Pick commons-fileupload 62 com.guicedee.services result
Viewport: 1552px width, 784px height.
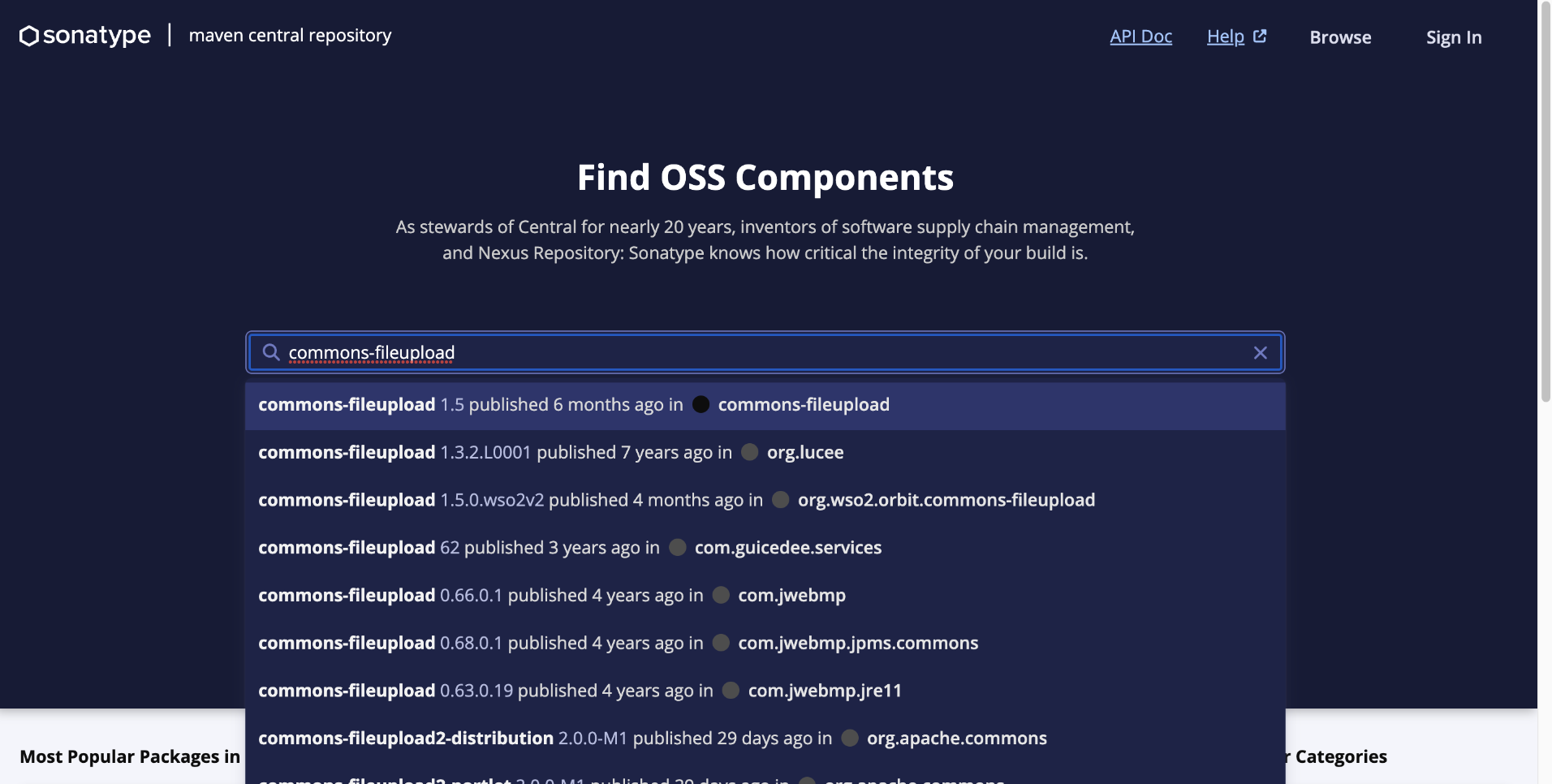click(765, 548)
